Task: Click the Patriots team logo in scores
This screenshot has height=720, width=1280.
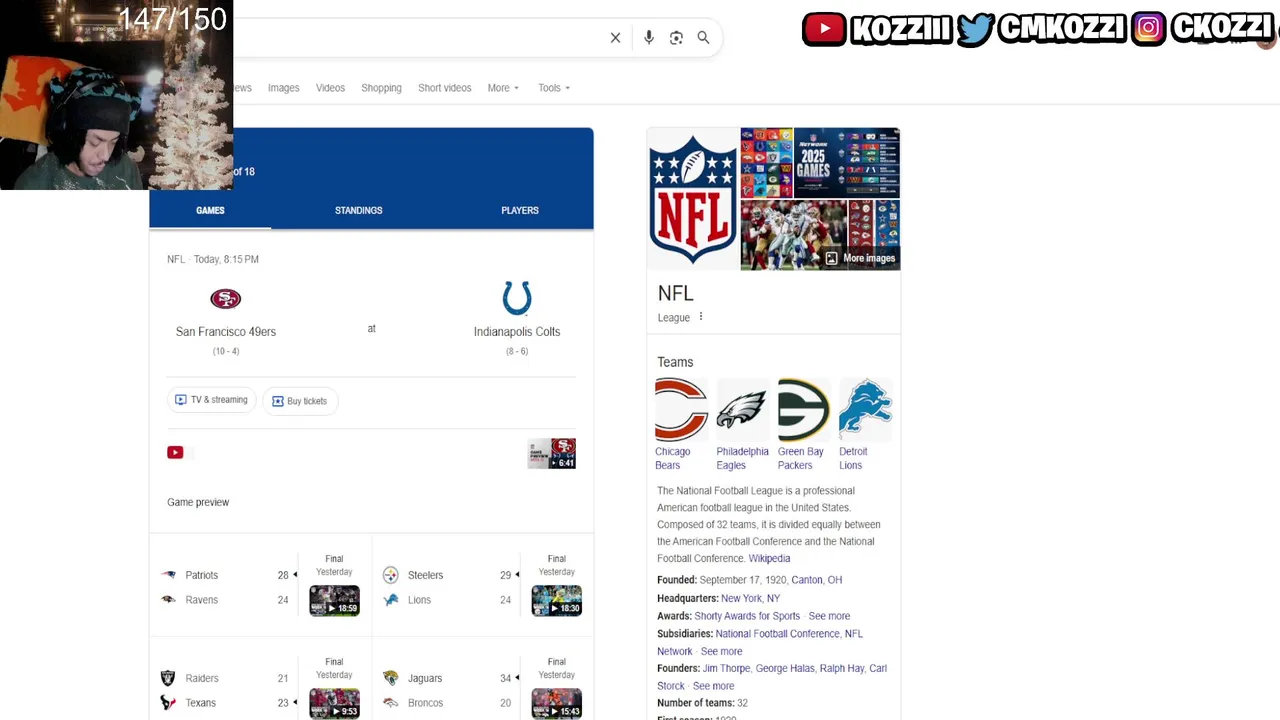Action: click(169, 575)
